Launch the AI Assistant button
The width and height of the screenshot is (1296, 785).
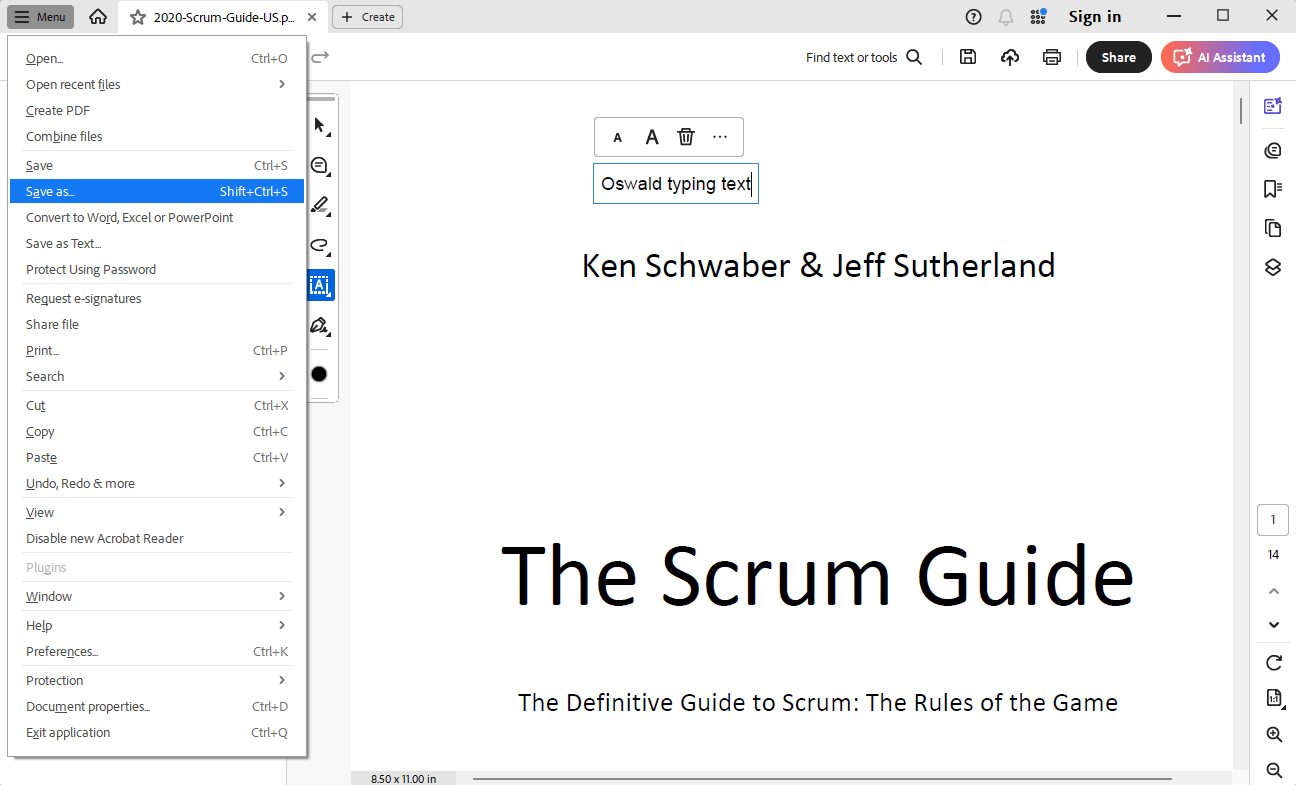1220,57
